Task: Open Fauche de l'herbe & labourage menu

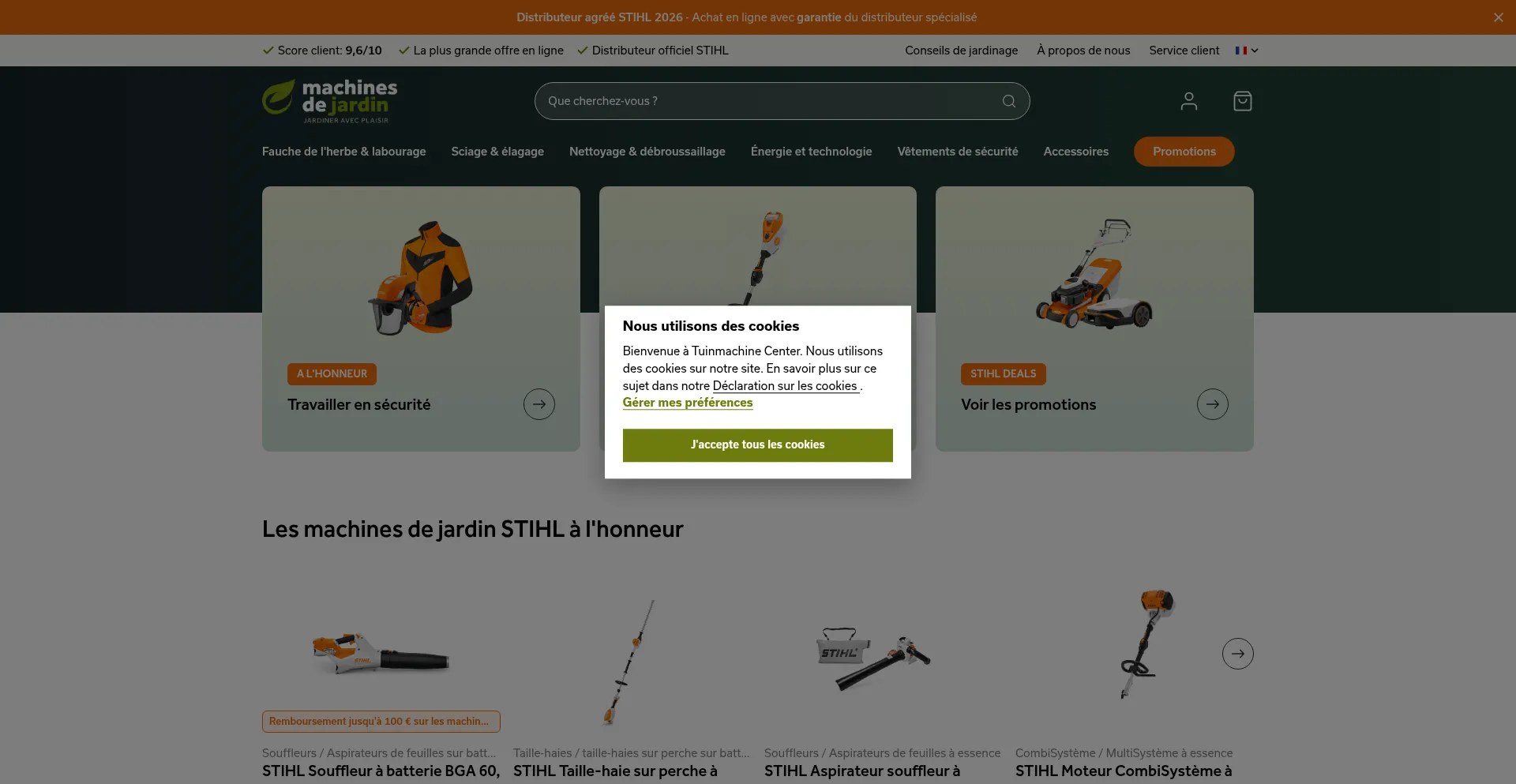Action: pyautogui.click(x=343, y=152)
